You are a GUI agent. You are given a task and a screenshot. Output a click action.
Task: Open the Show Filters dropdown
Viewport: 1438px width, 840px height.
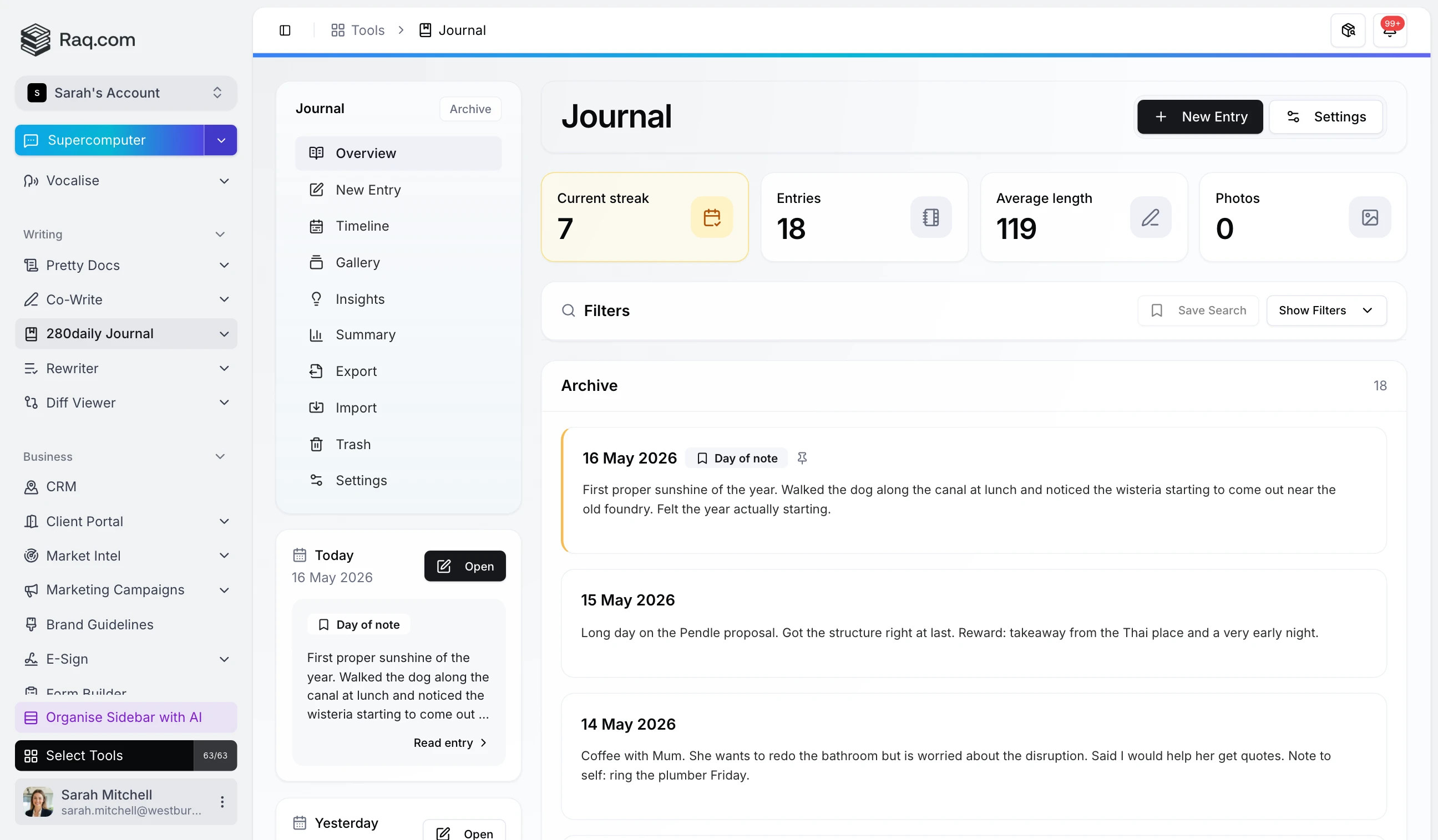(1326, 310)
